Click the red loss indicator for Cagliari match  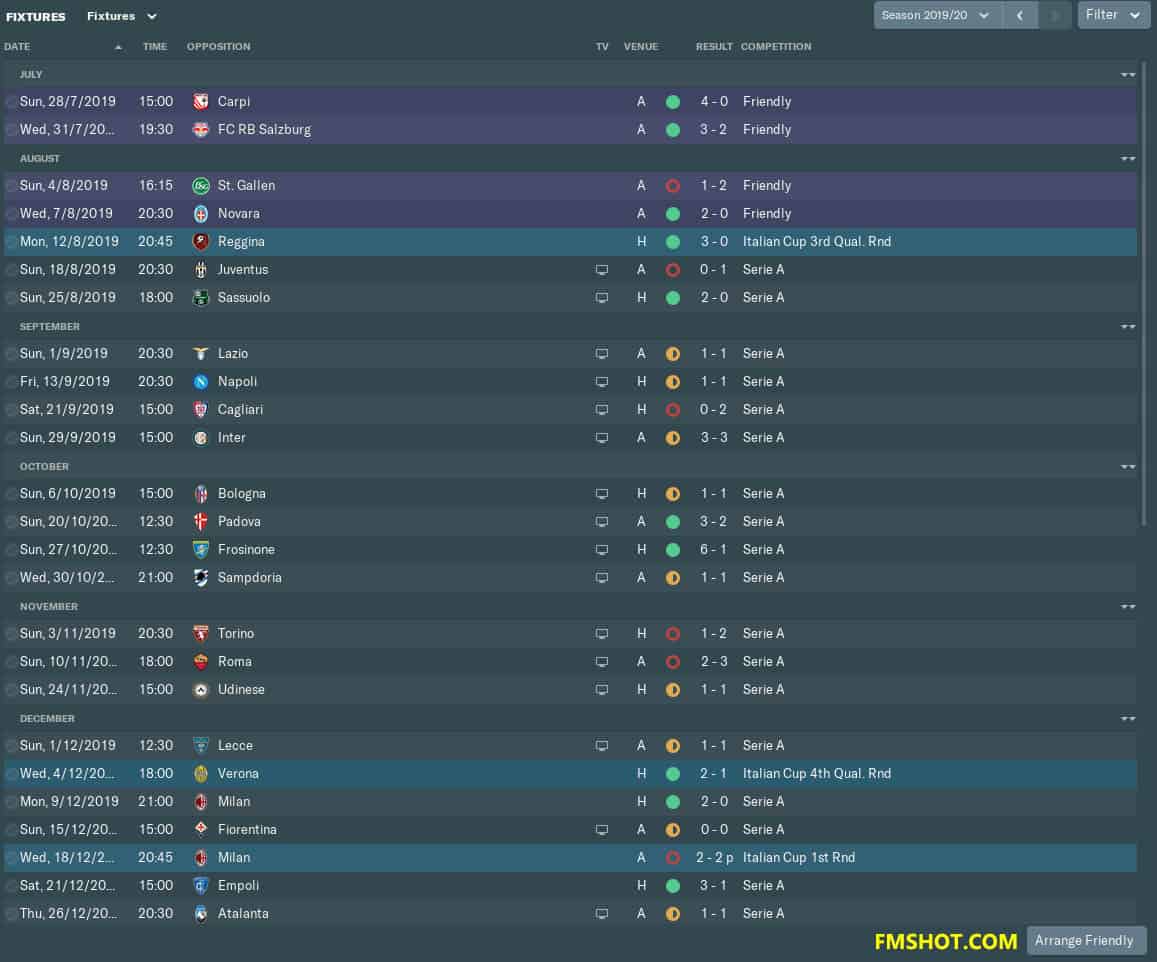click(673, 410)
